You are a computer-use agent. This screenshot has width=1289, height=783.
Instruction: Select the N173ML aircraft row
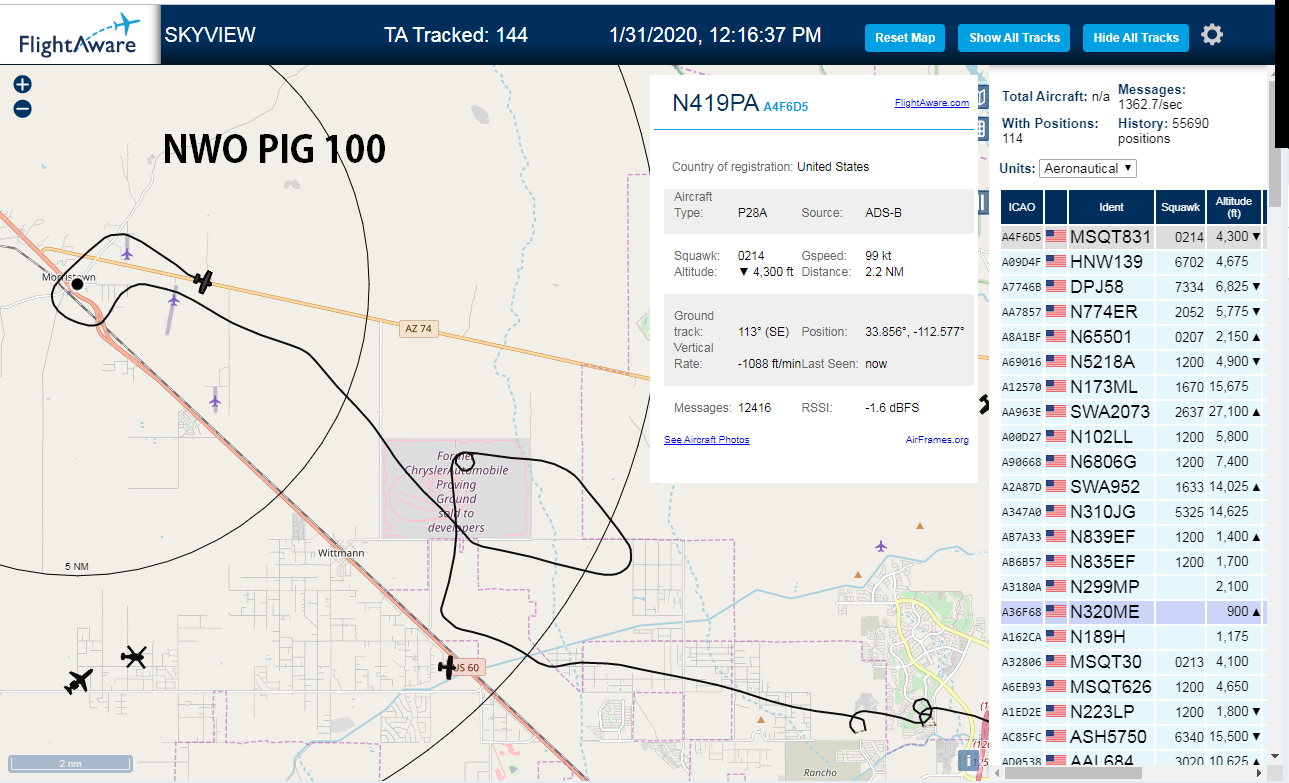click(x=1134, y=387)
